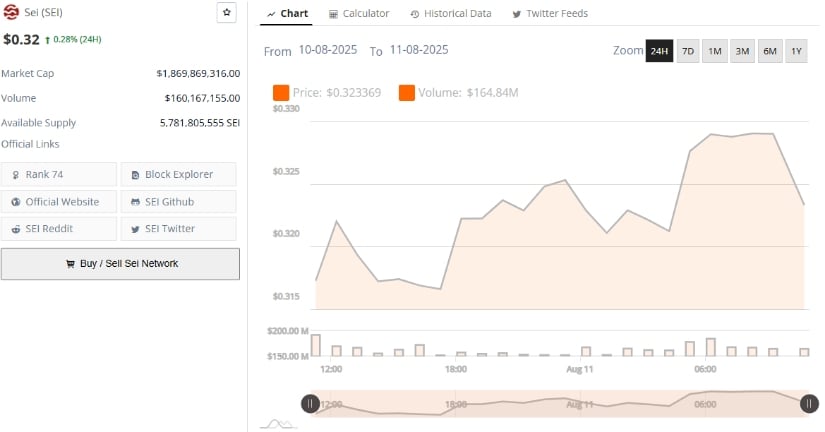Open the Chart tab

coord(286,14)
